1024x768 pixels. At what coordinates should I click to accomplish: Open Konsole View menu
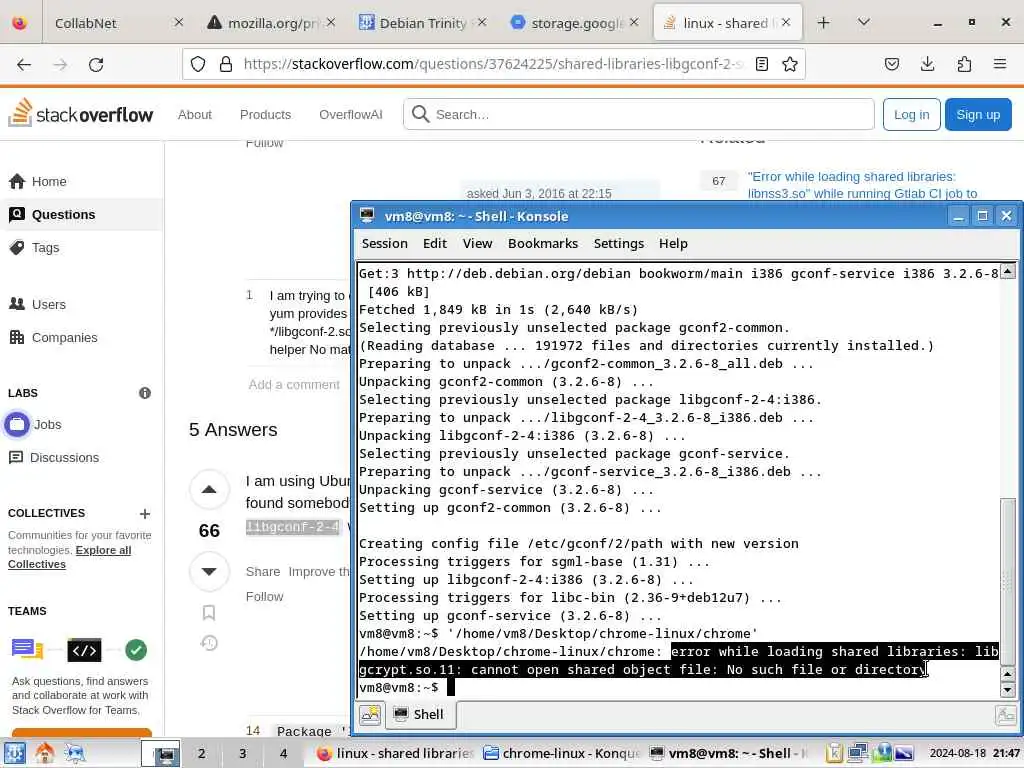477,244
